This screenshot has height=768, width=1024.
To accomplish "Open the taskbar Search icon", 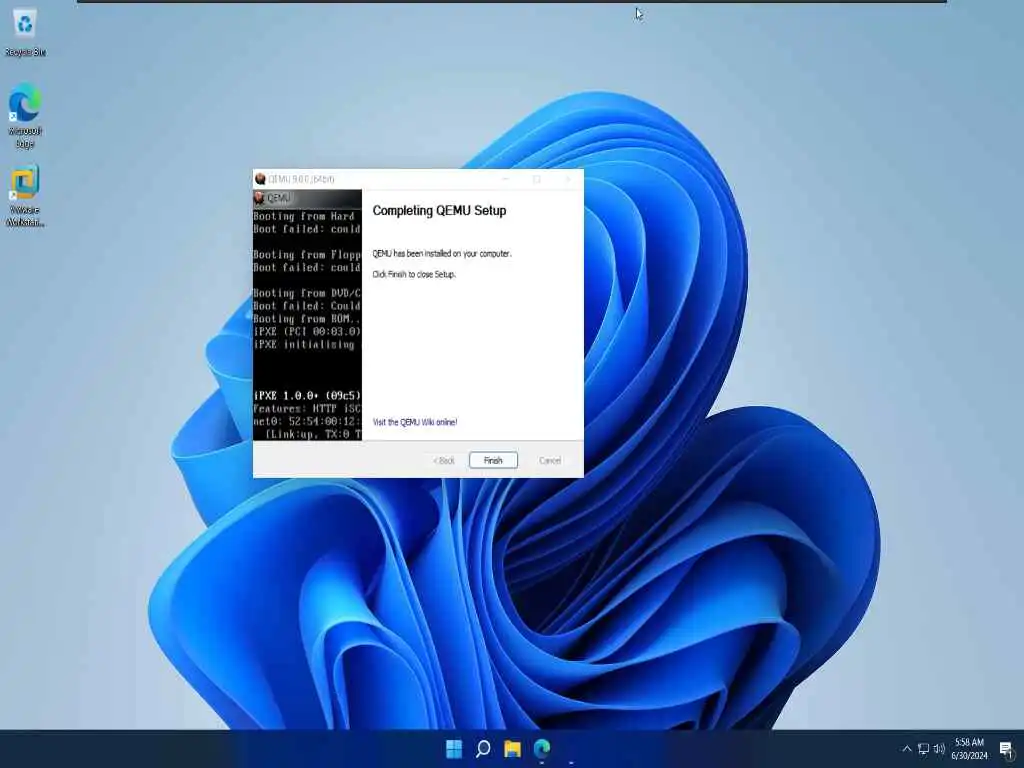I will [483, 748].
